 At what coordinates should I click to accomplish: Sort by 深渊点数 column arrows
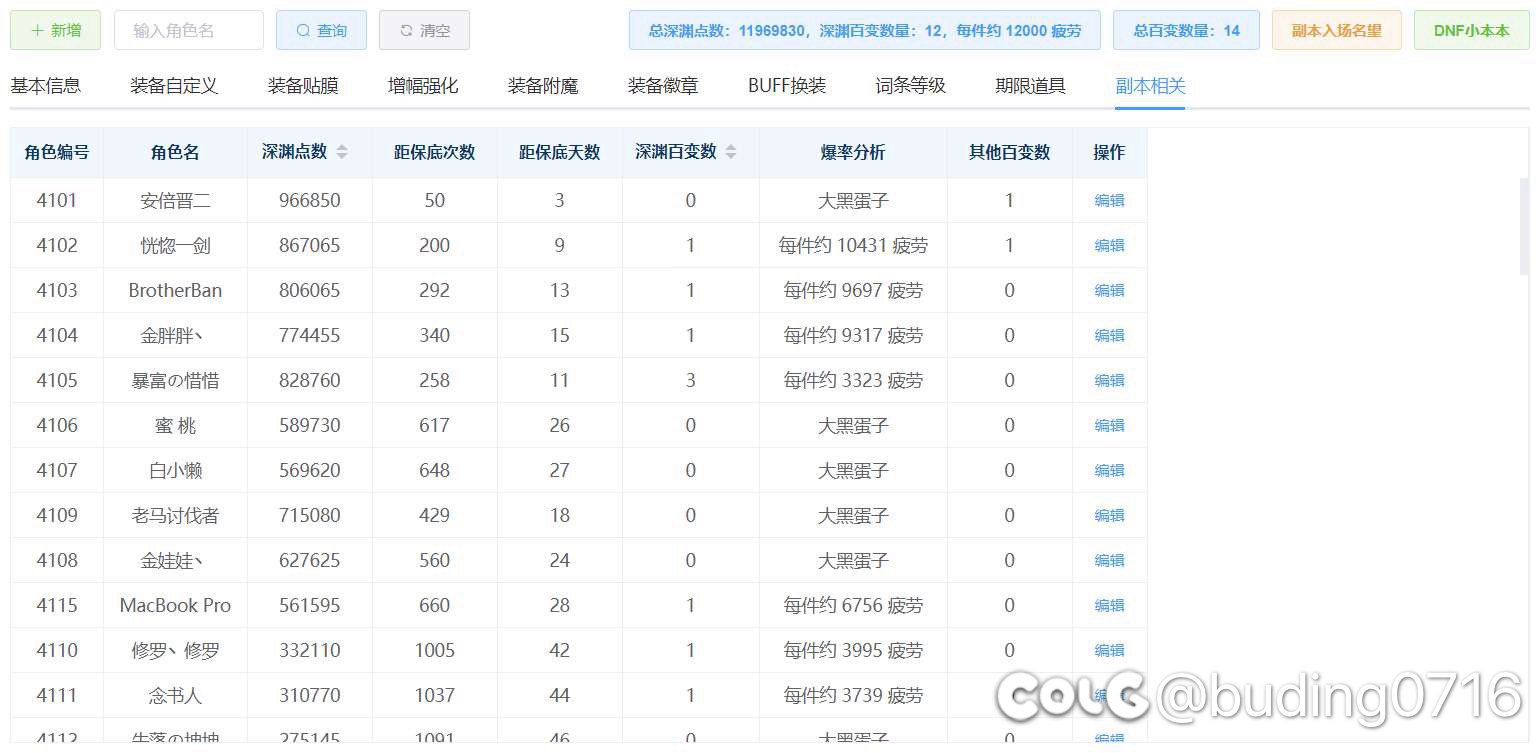click(342, 152)
